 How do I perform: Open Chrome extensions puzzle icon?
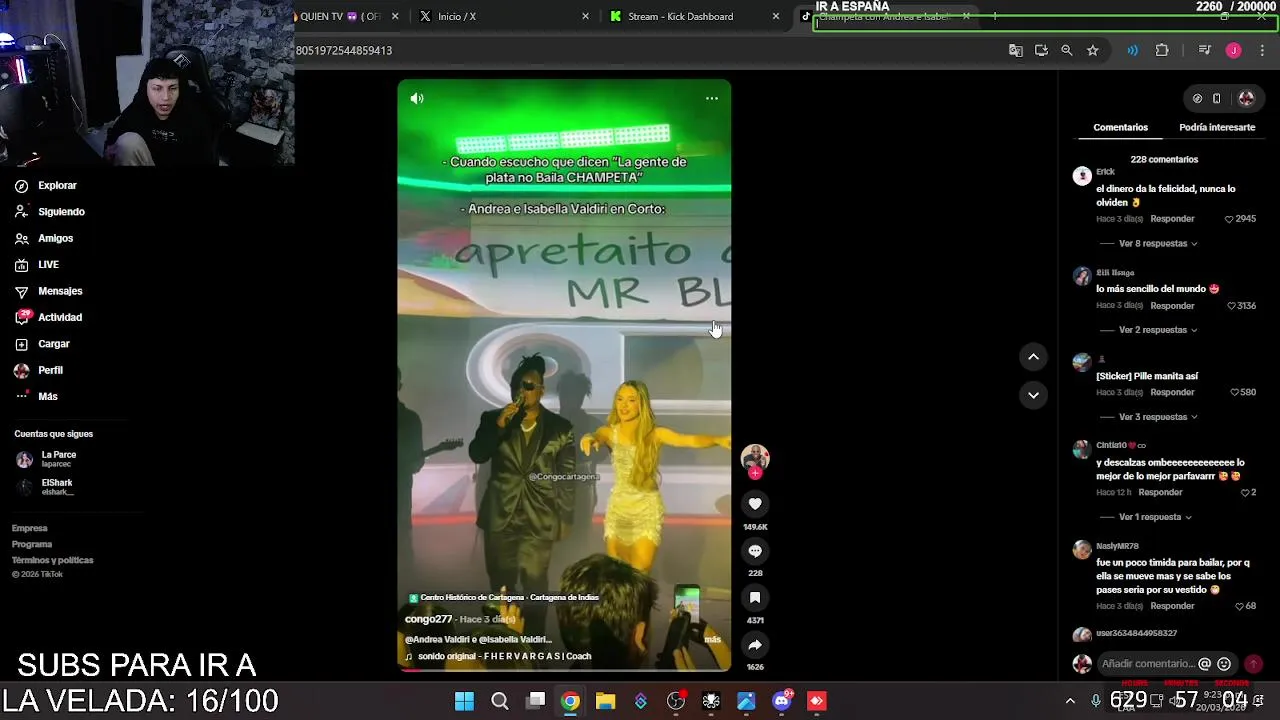pyautogui.click(x=1162, y=50)
